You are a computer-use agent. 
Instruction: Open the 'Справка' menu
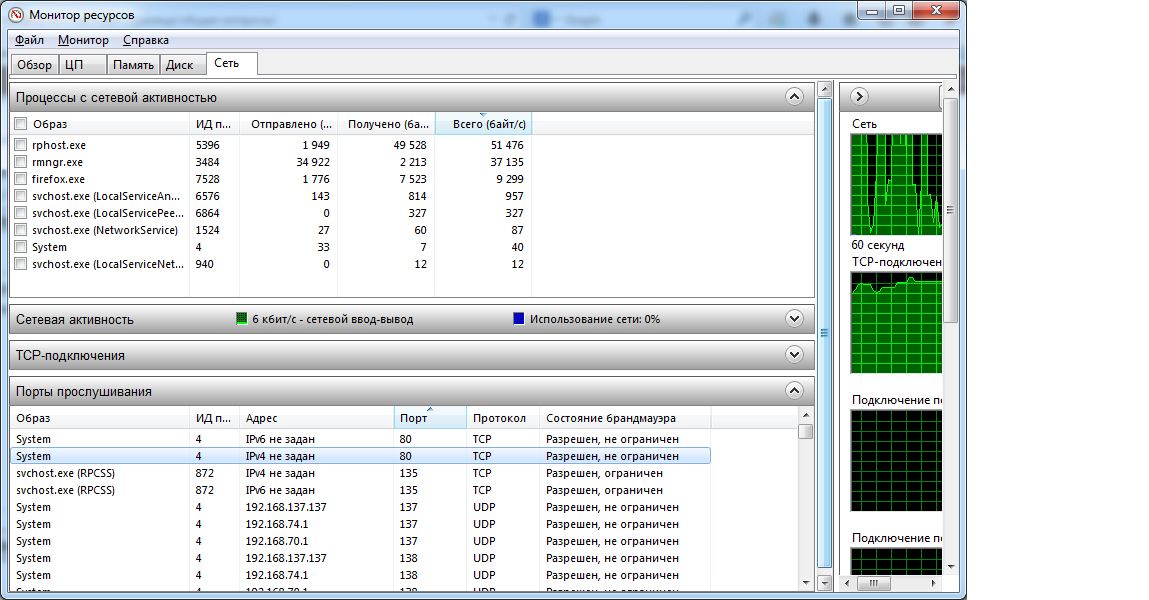coord(146,40)
